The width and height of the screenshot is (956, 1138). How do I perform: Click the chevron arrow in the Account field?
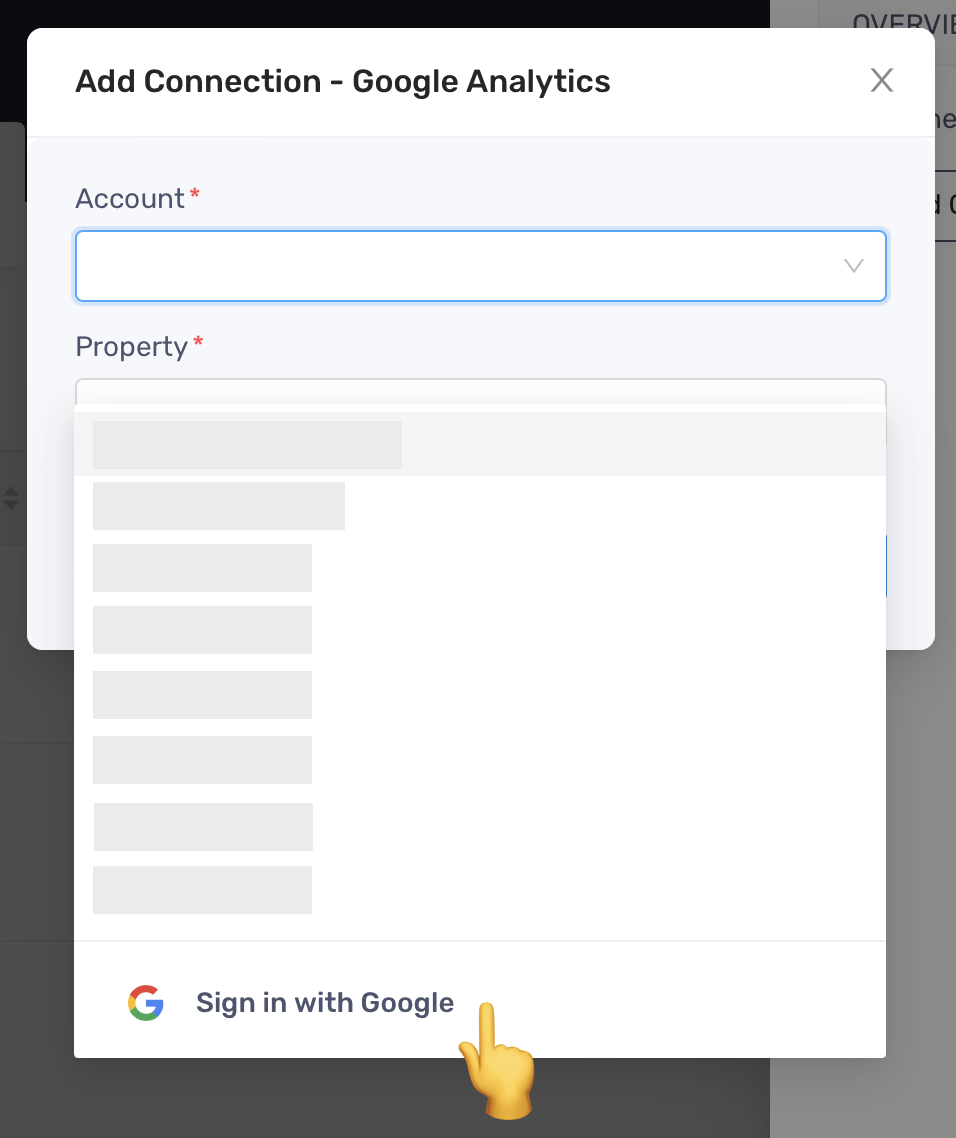[854, 266]
